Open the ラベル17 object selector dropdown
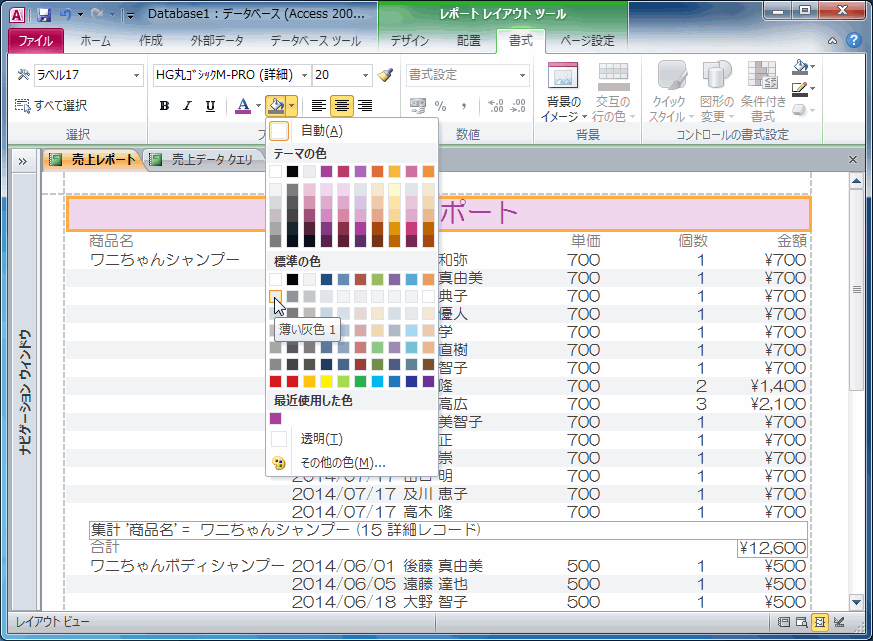The width and height of the screenshot is (873, 641). tap(137, 75)
